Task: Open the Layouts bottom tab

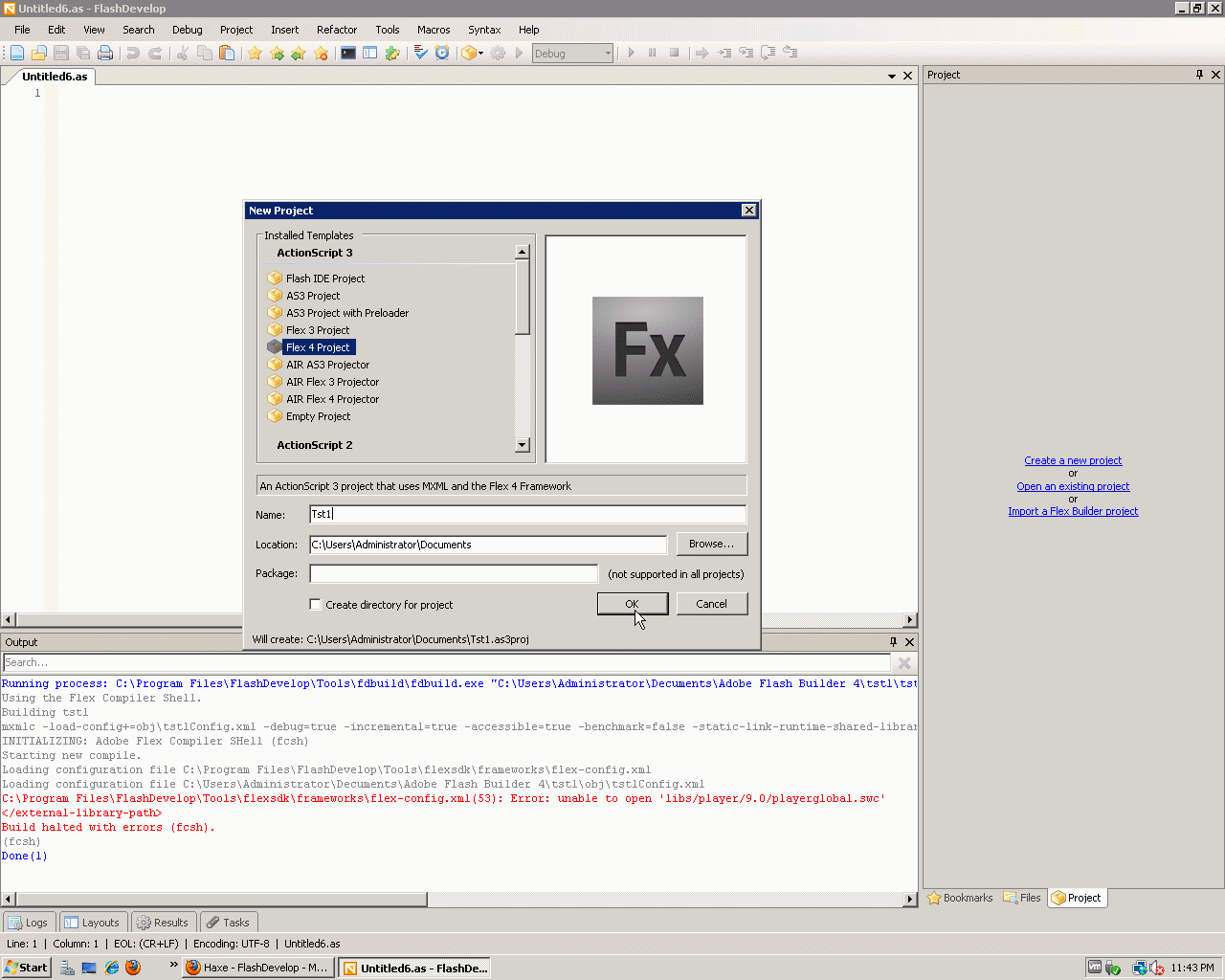Action: click(x=92, y=923)
